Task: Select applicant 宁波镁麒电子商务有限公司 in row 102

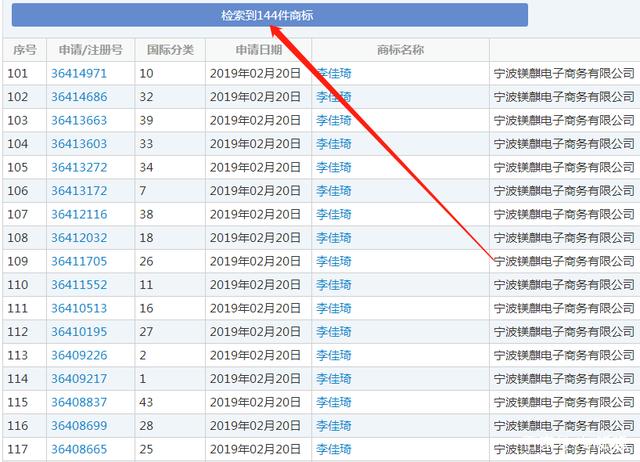Action: (564, 97)
